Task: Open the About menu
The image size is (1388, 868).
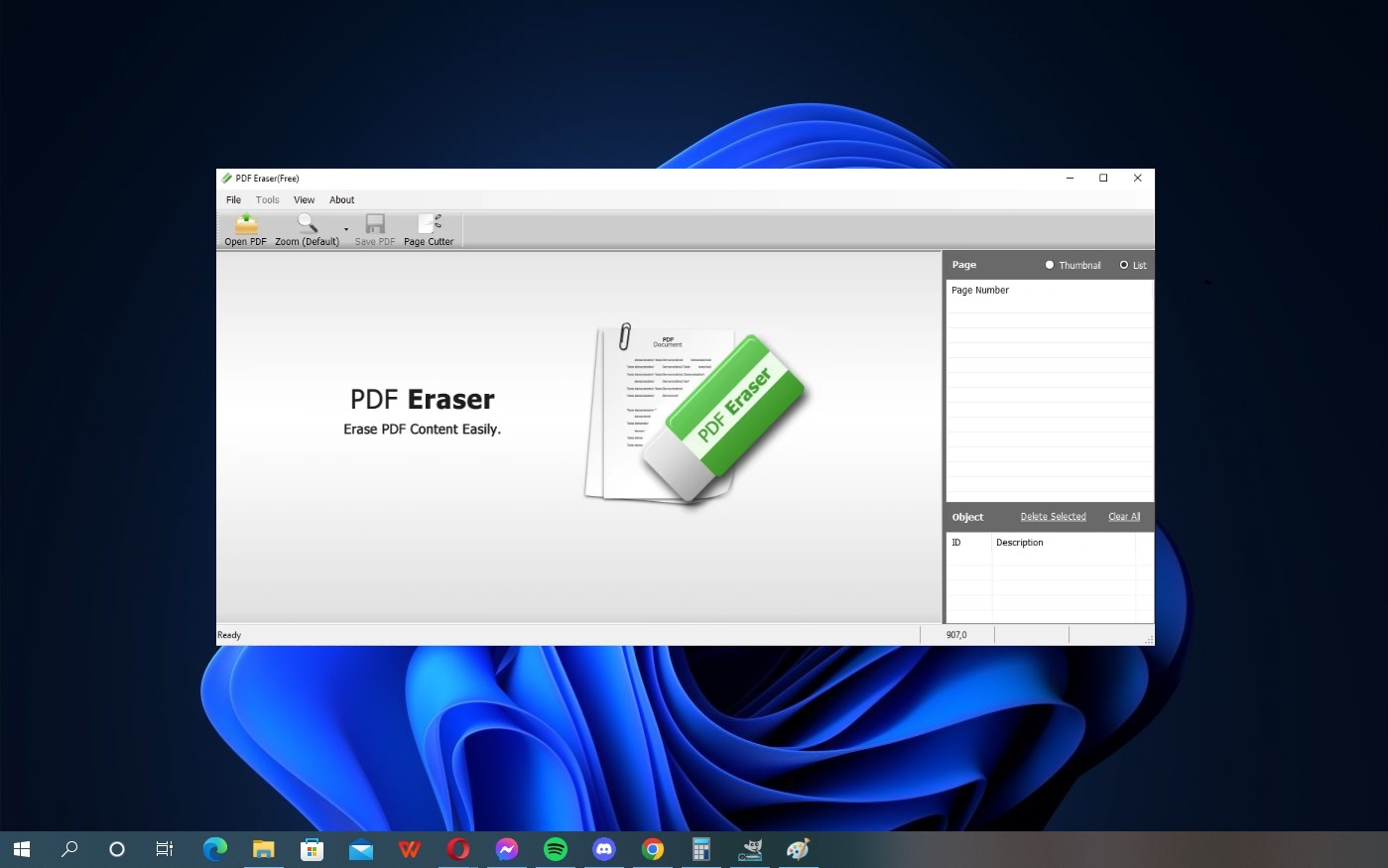Action: tap(341, 200)
